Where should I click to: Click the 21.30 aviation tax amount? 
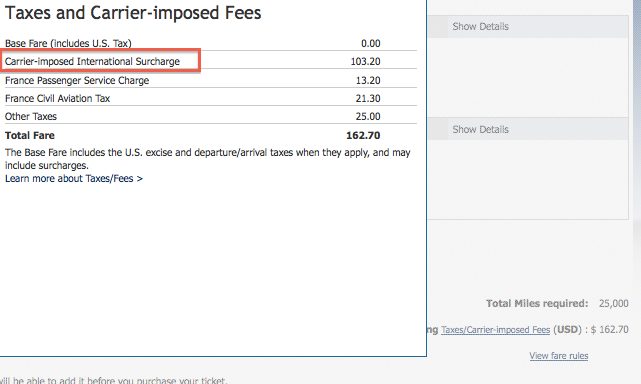(x=368, y=99)
